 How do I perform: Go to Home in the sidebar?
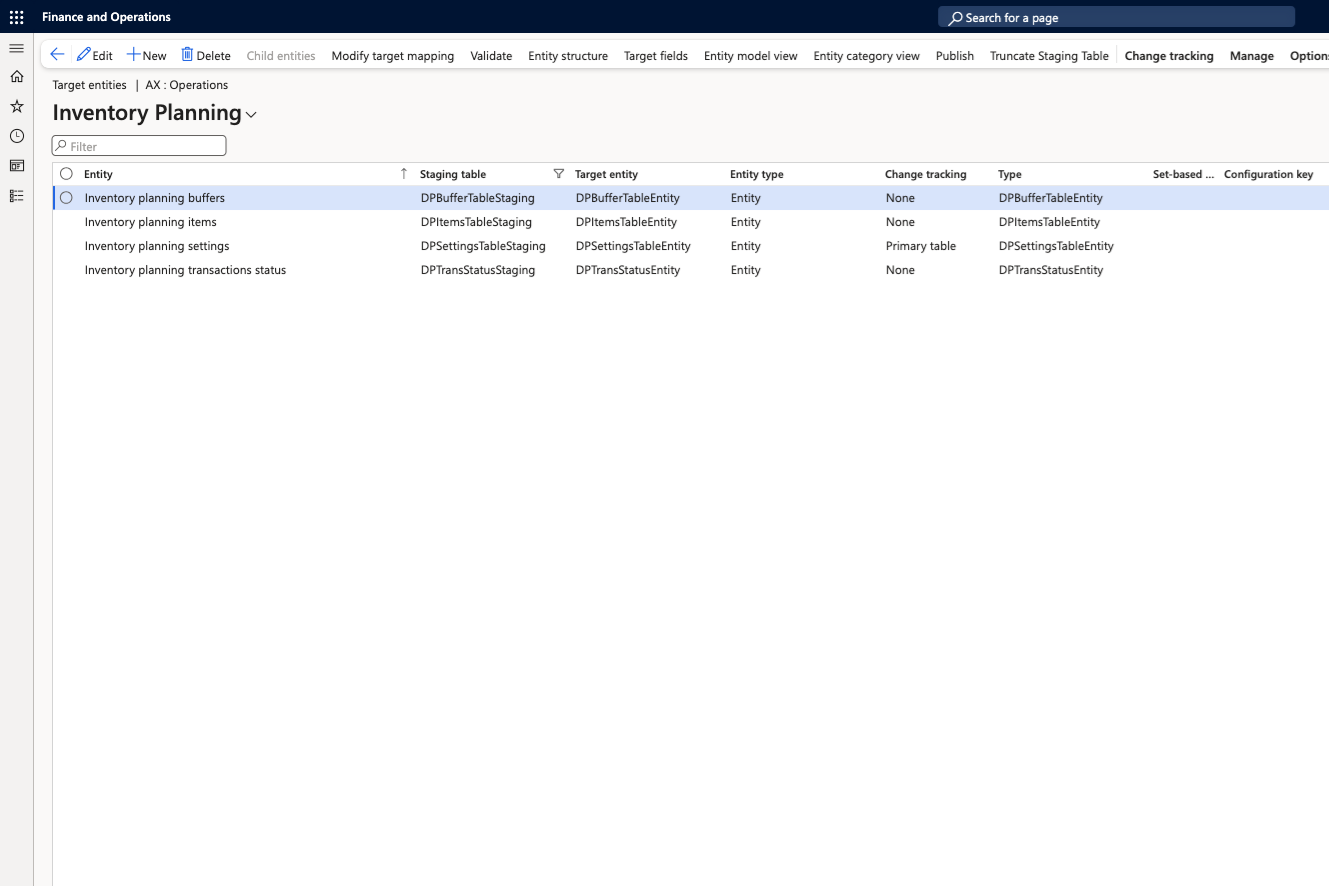pyautogui.click(x=16, y=77)
